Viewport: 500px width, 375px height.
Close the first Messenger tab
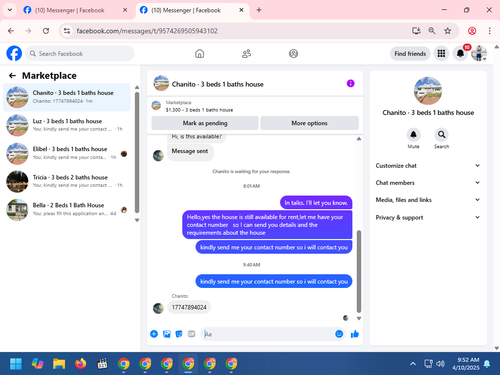pyautogui.click(x=125, y=10)
